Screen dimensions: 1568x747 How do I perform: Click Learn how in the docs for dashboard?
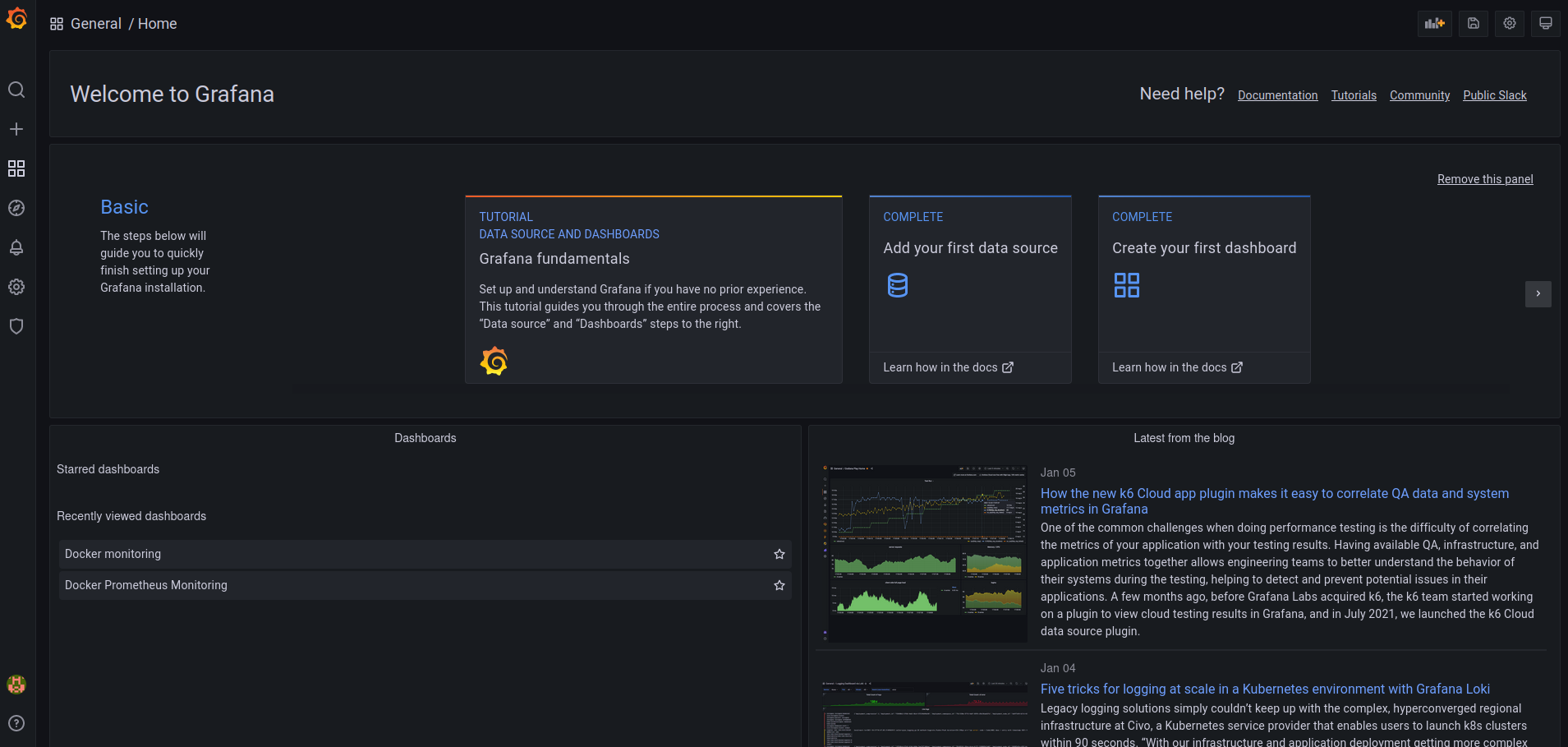[x=1178, y=367]
